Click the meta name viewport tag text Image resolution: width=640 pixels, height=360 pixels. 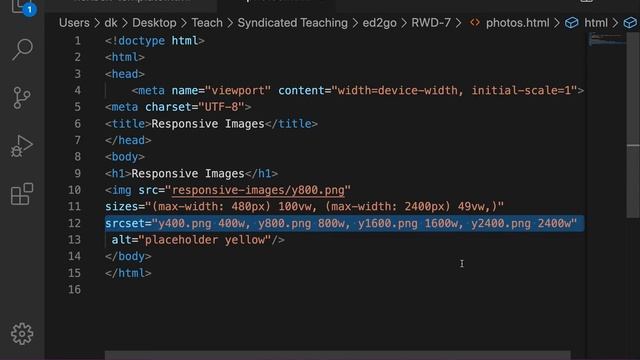point(201,90)
